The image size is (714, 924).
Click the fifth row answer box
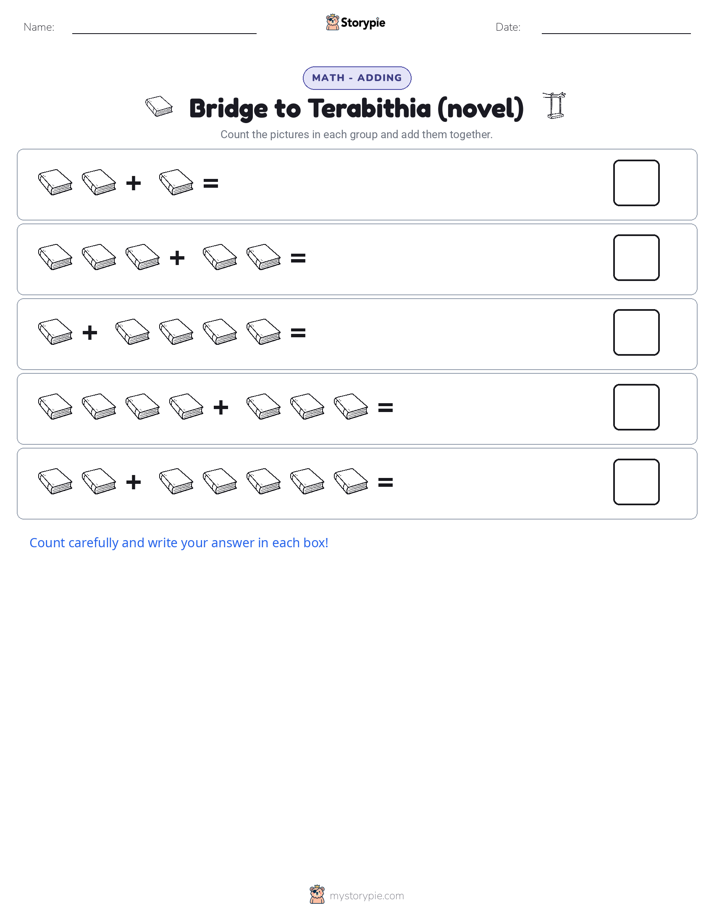click(x=636, y=482)
